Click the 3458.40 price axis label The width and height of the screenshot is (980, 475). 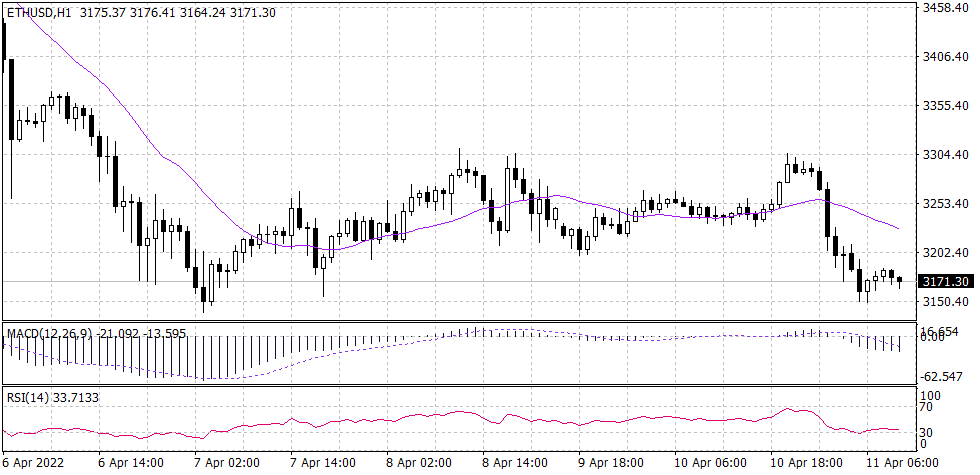[x=945, y=8]
